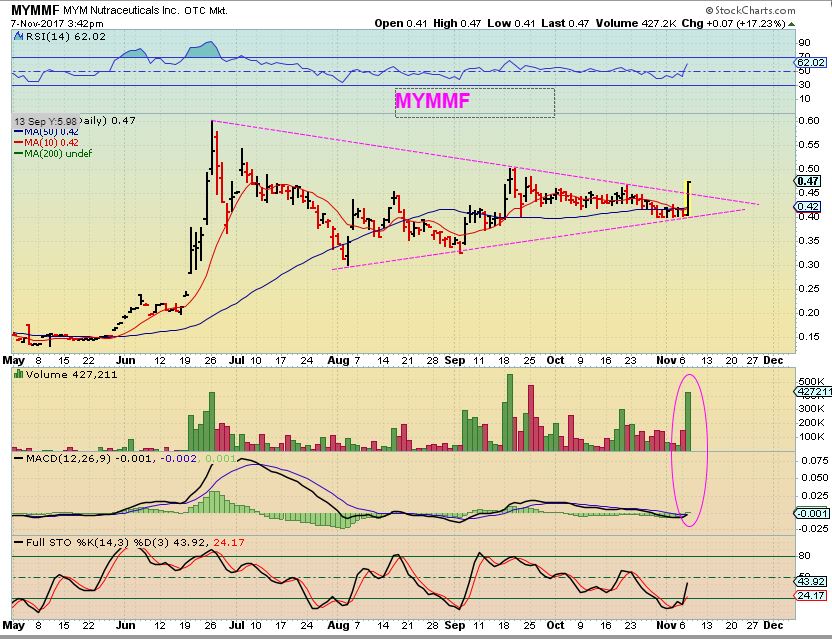This screenshot has width=832, height=639.
Task: Click the 13 Sep Y:5.98 tooltip
Action: tap(45, 121)
